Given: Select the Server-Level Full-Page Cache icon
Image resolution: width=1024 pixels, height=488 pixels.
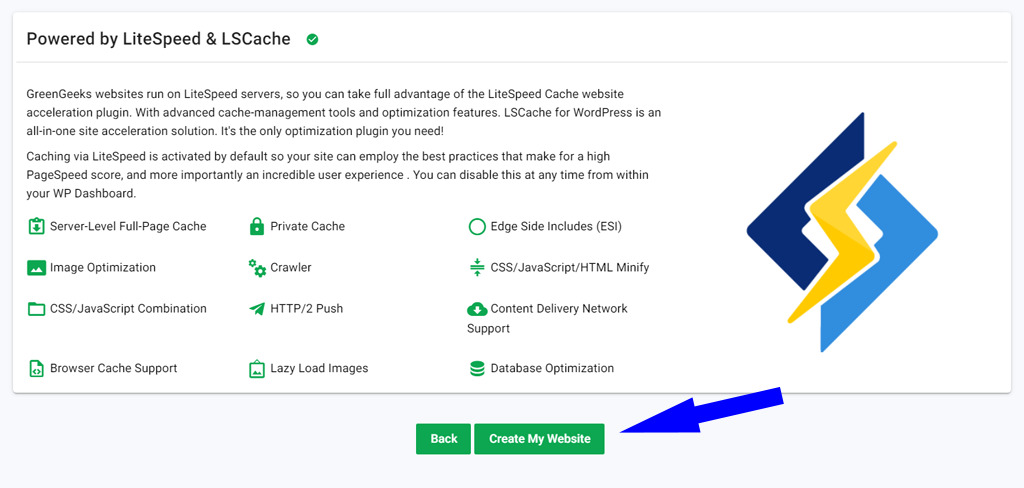Looking at the screenshot, I should click(36, 227).
